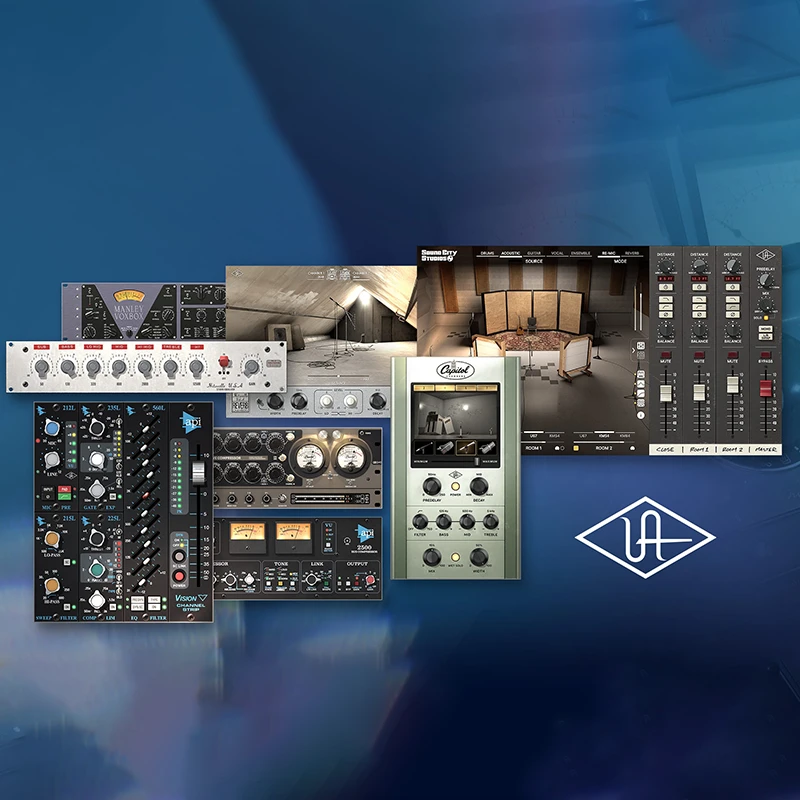
Task: Expand the side panel with the chevron arrow
Action: 633,350
